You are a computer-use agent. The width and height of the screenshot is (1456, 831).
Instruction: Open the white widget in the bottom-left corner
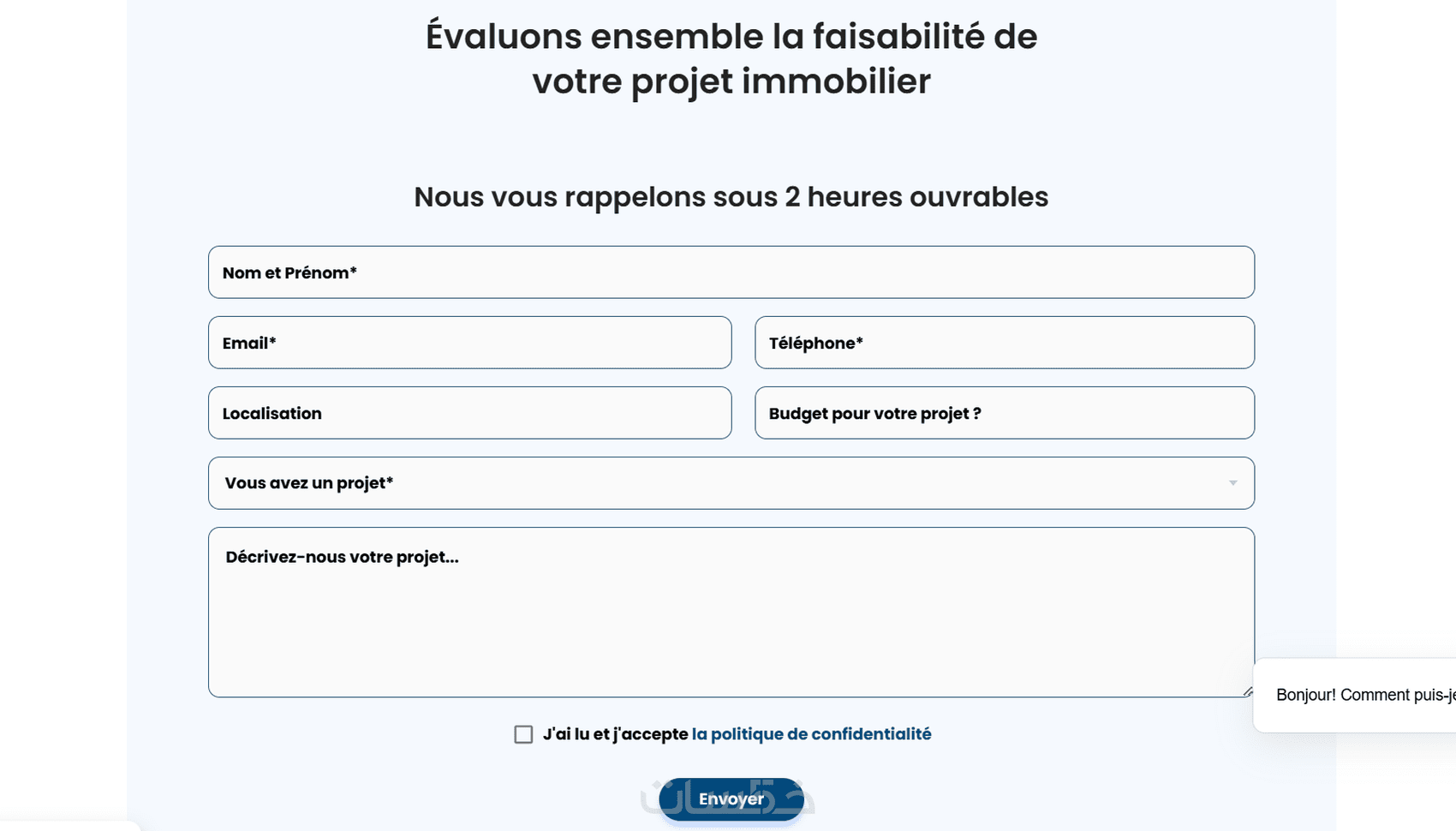click(69, 826)
